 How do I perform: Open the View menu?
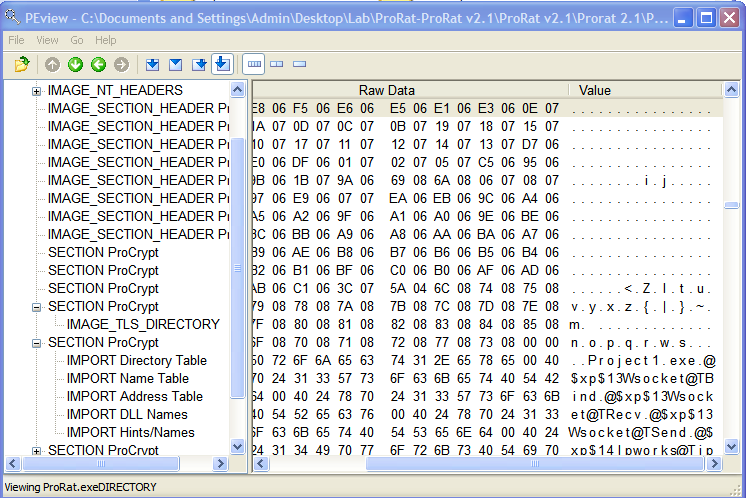click(47, 40)
